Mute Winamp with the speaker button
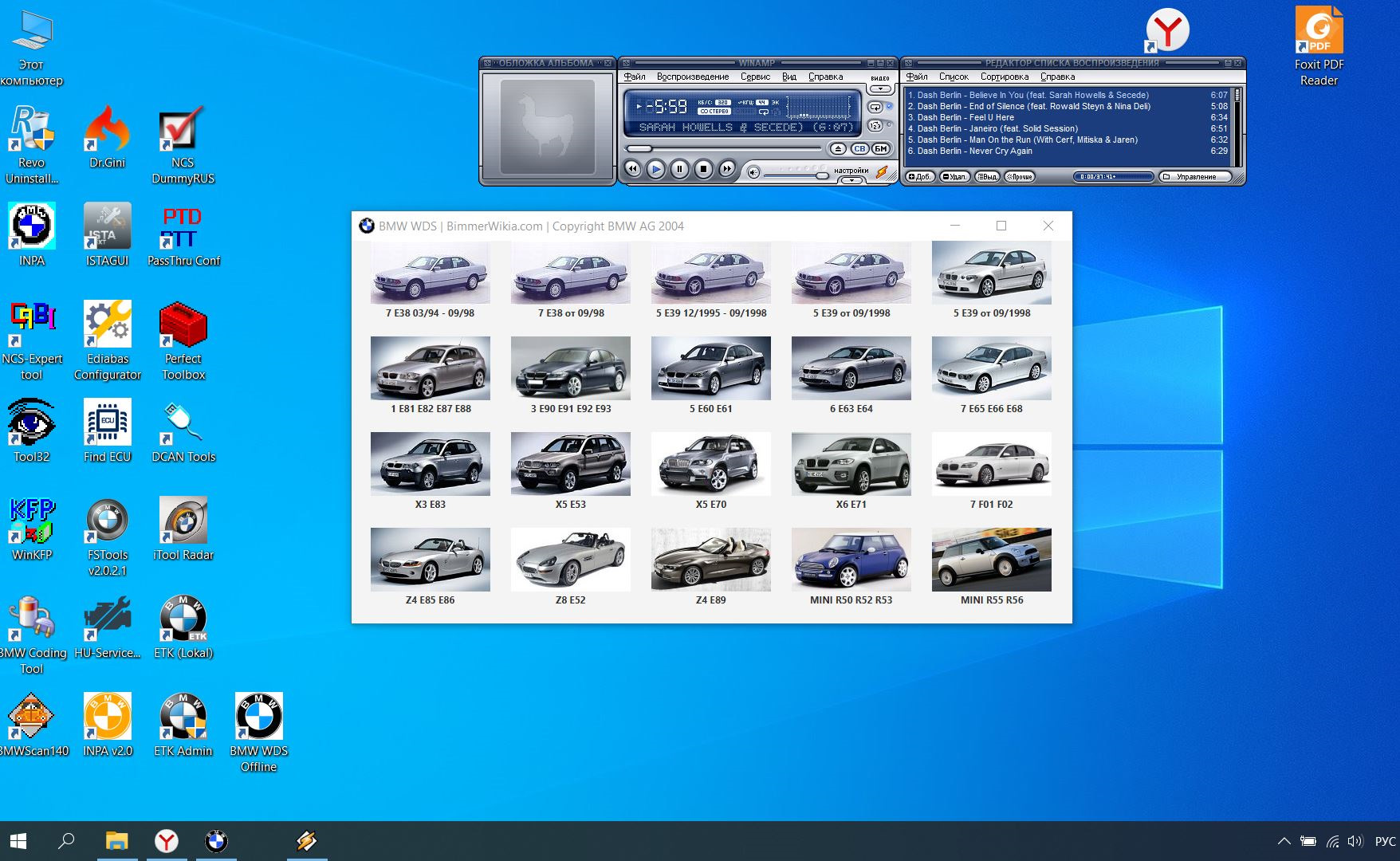The image size is (1400, 861). click(753, 172)
